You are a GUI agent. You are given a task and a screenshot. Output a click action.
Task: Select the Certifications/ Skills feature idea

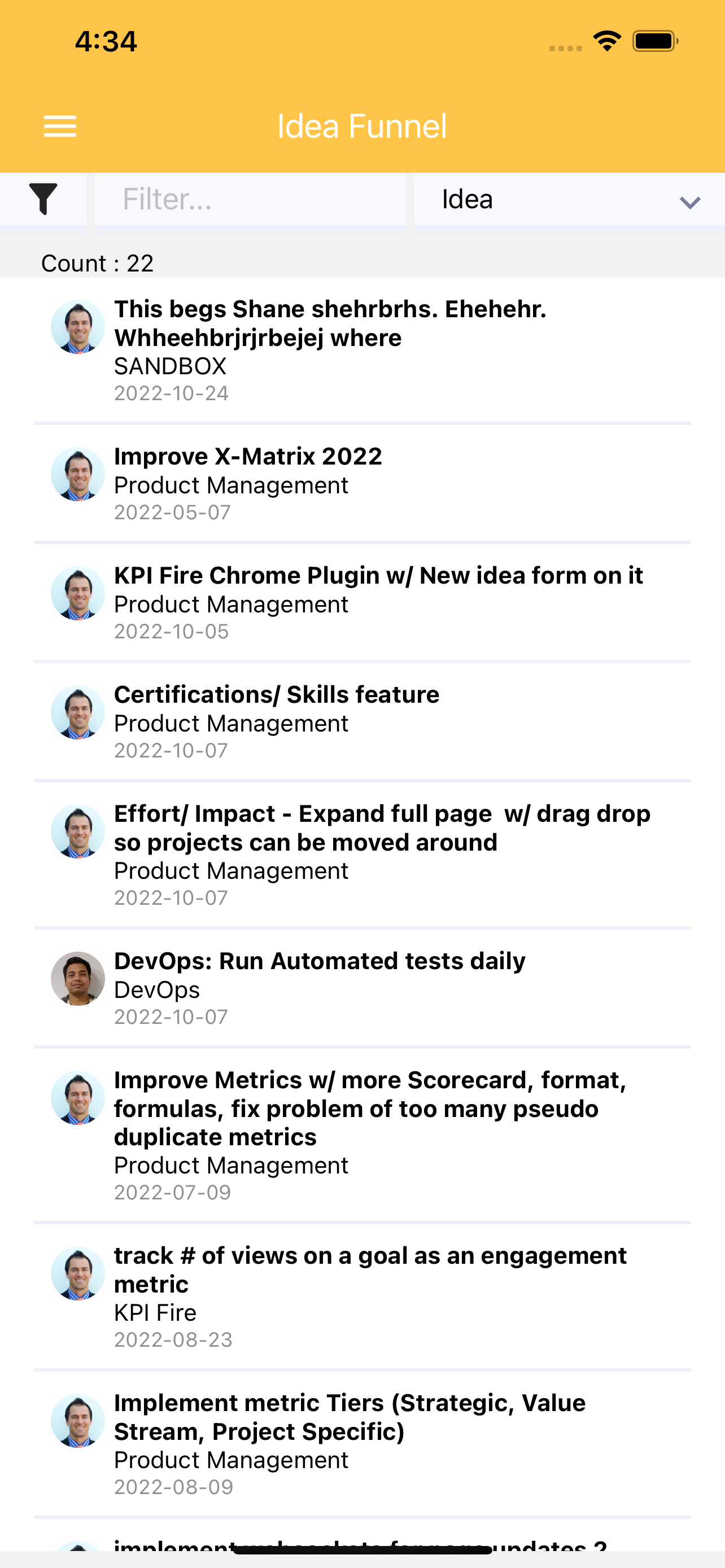point(276,694)
